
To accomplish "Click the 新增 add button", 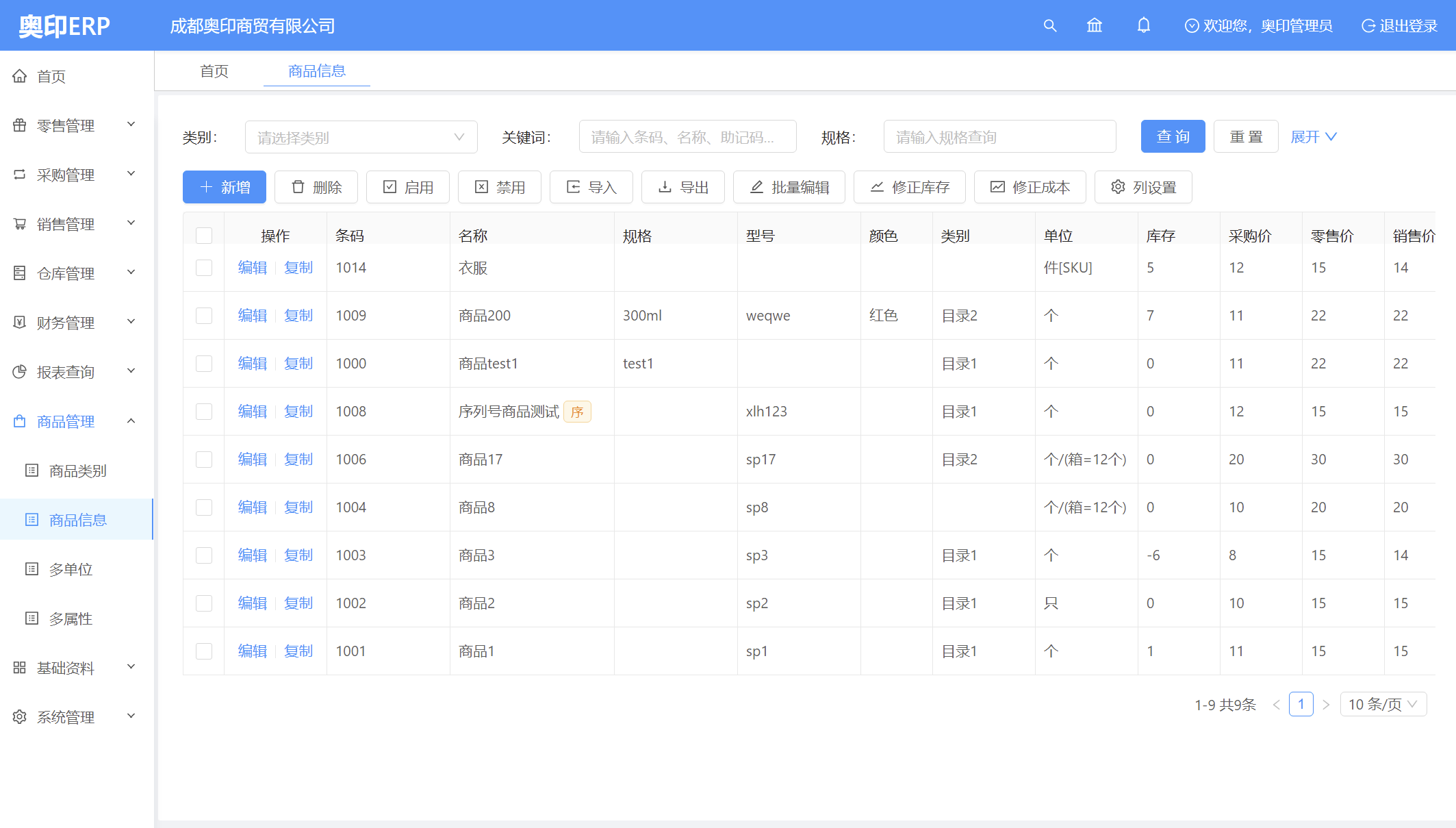I will click(x=225, y=187).
